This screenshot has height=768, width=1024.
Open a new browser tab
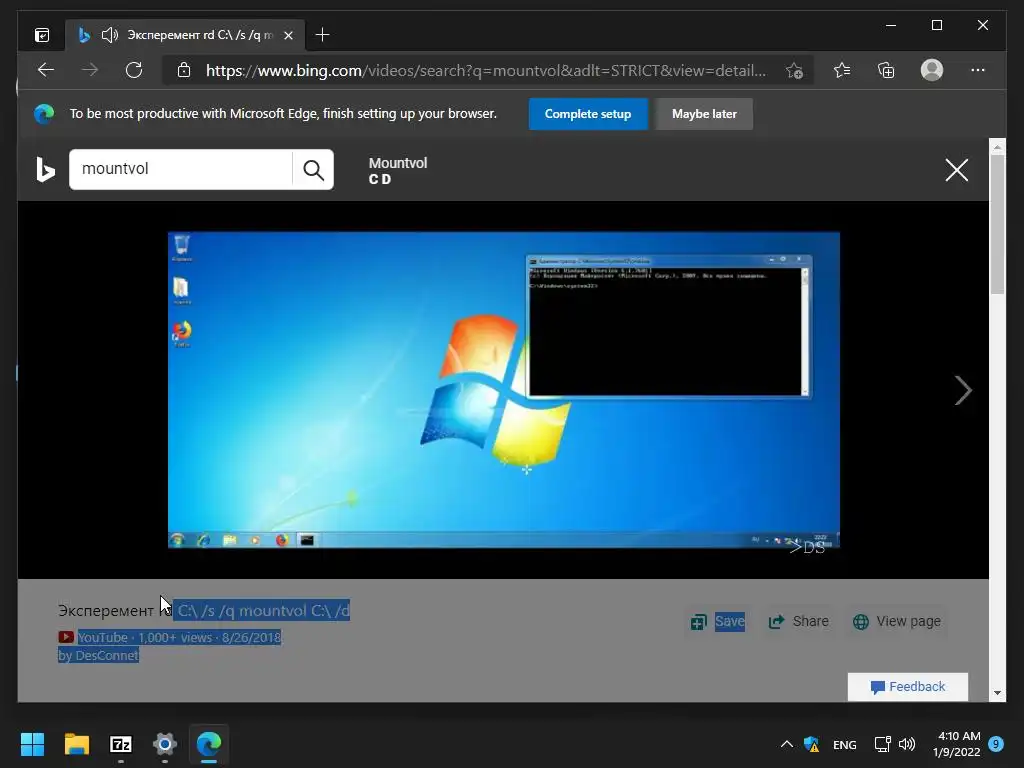[x=322, y=35]
